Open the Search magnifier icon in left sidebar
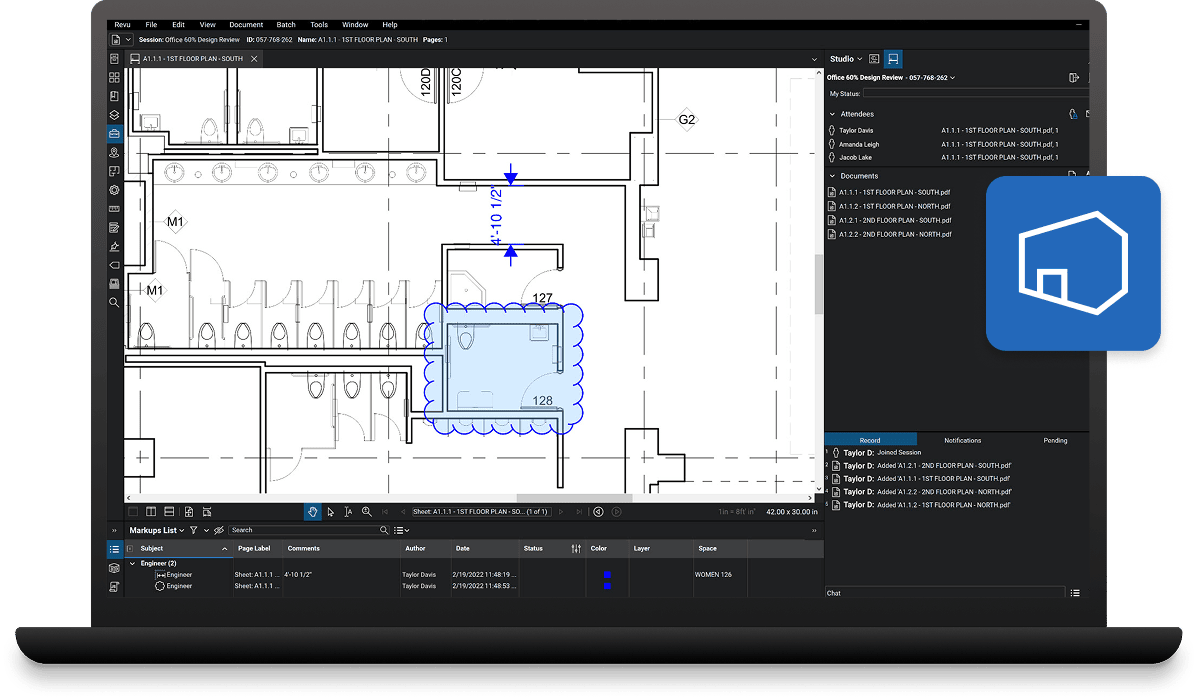Screen dimensions: 1198x699 point(114,302)
